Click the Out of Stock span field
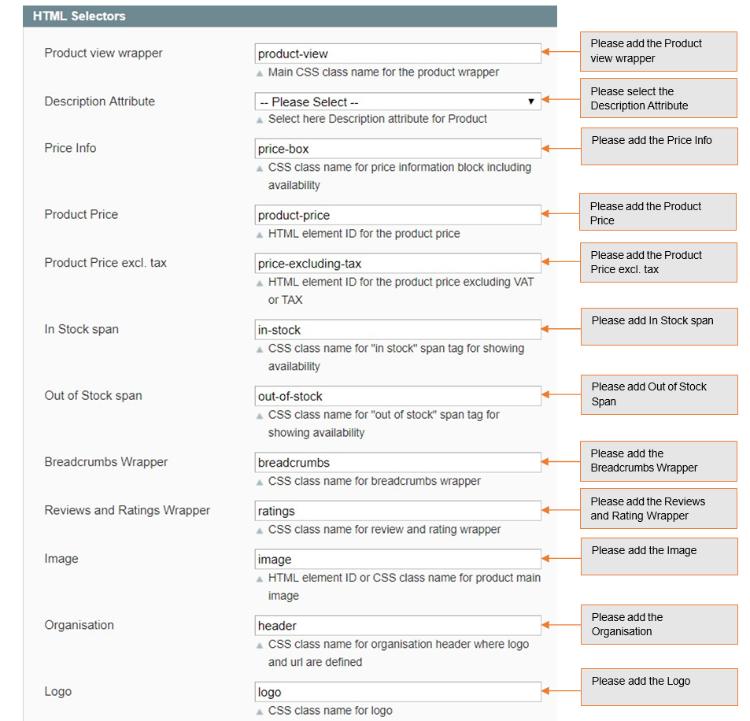This screenshot has height=721, width=750. click(x=397, y=396)
